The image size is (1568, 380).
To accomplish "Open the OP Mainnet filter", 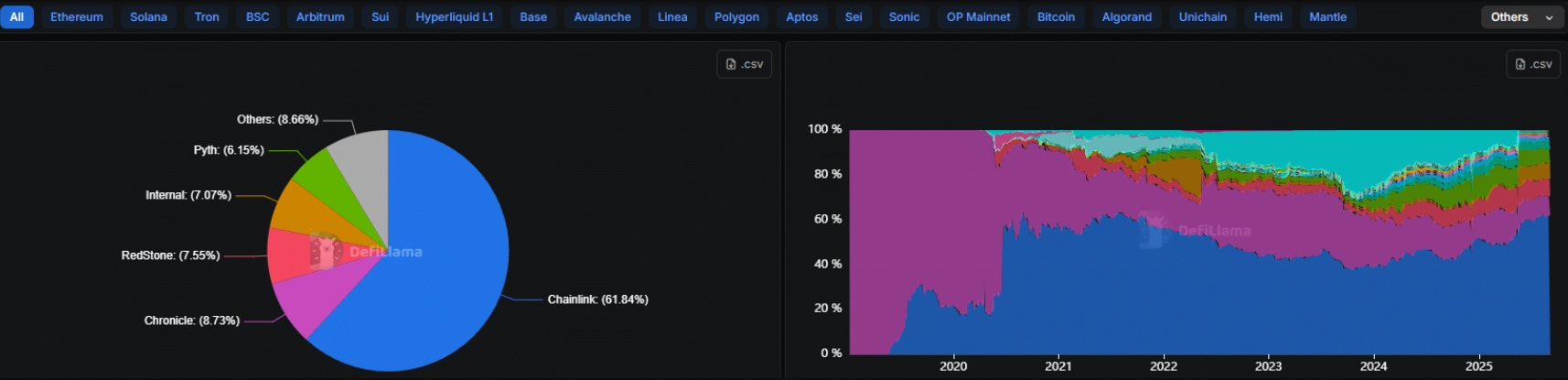I will click(978, 16).
